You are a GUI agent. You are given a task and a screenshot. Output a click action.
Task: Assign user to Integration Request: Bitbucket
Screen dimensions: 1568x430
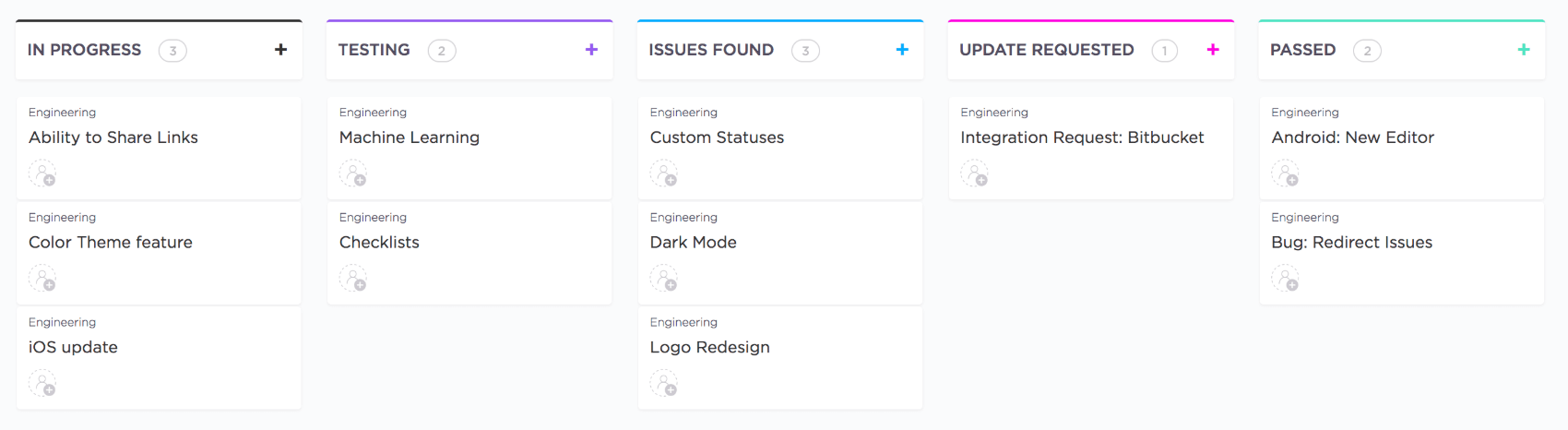coord(975,173)
